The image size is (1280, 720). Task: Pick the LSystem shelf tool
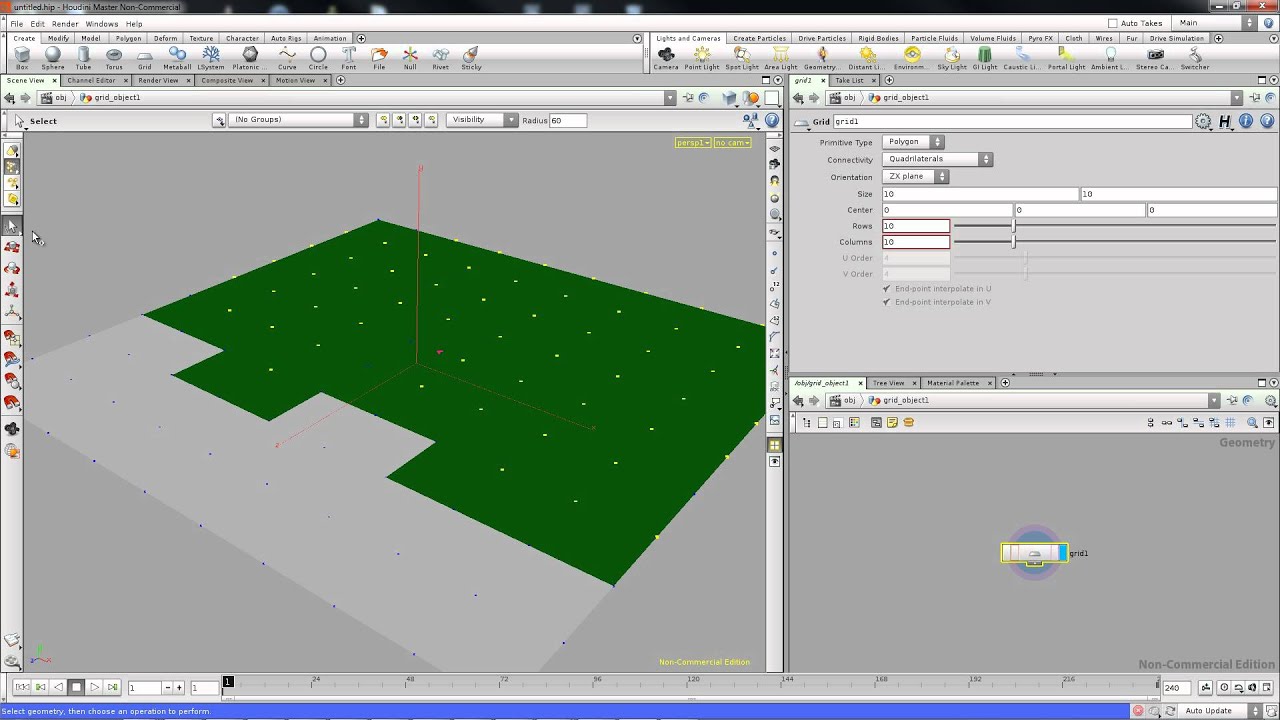[x=211, y=58]
